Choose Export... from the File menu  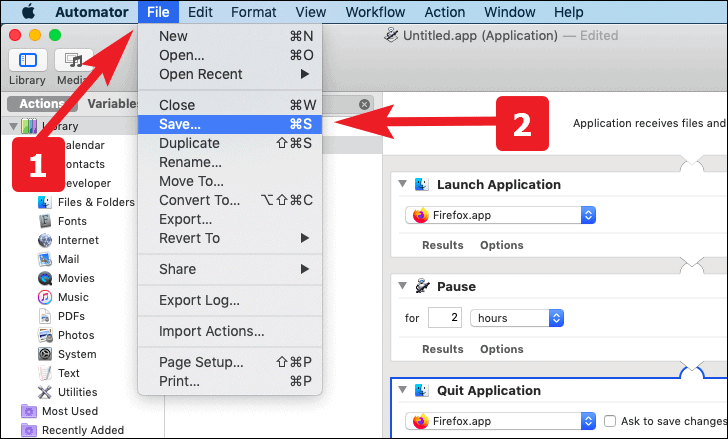(x=230, y=219)
